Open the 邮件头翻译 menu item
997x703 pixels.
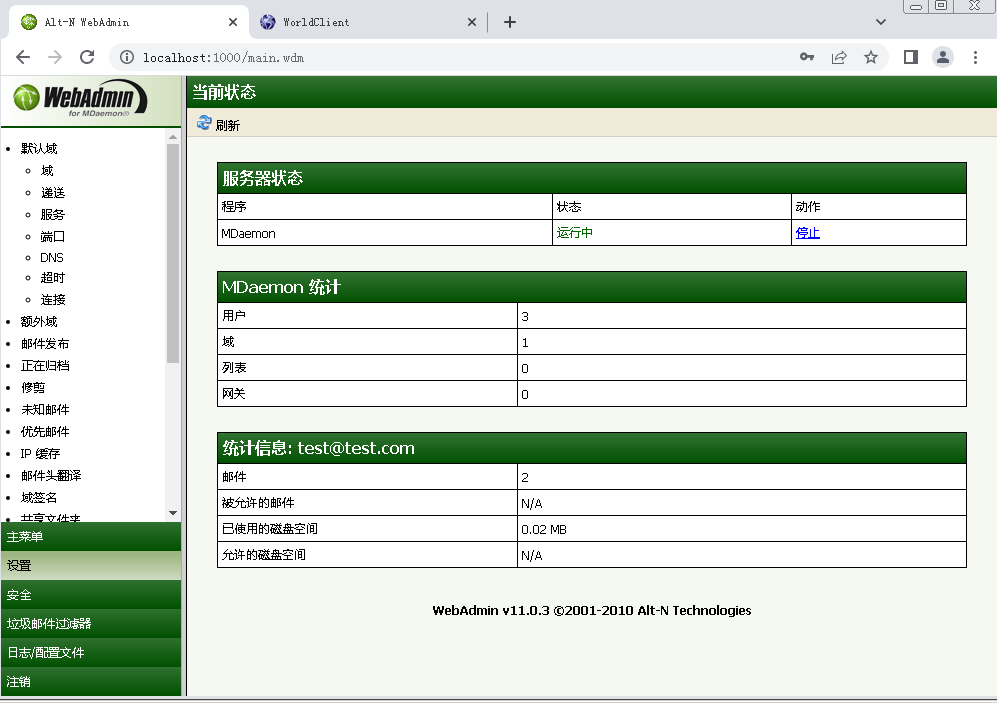coord(51,475)
